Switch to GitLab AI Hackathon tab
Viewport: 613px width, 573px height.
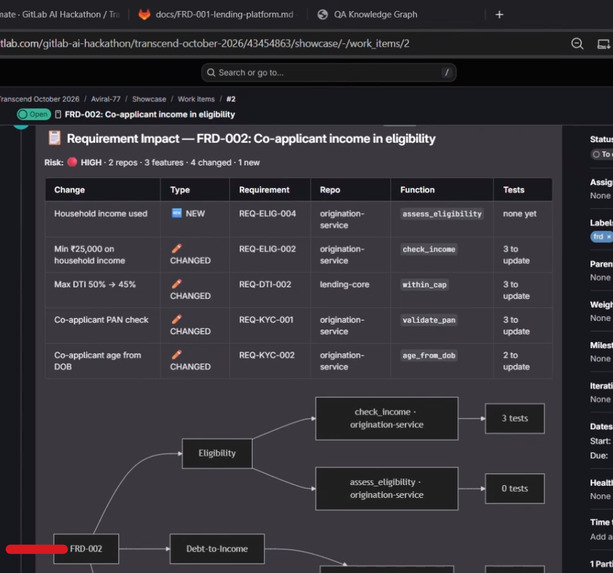pos(61,14)
